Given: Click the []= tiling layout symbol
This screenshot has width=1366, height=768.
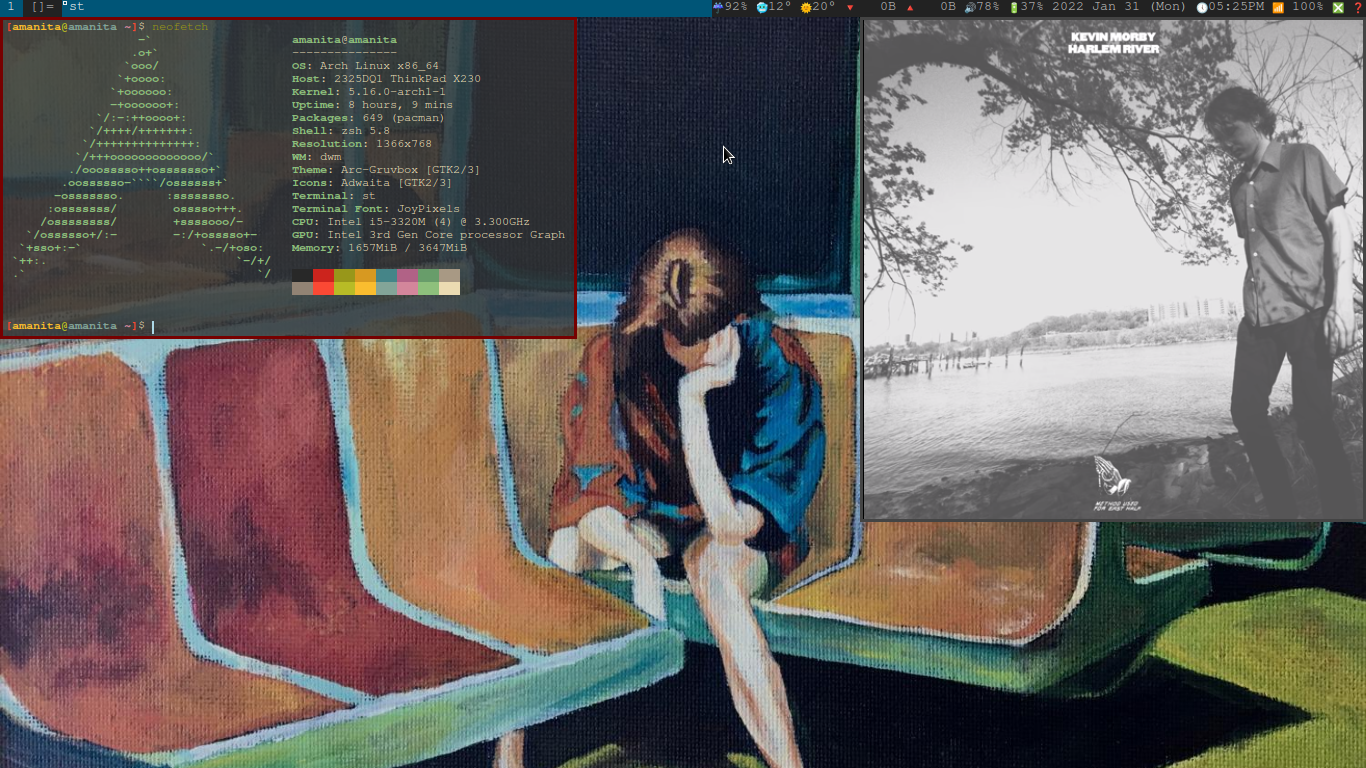Looking at the screenshot, I should [42, 7].
